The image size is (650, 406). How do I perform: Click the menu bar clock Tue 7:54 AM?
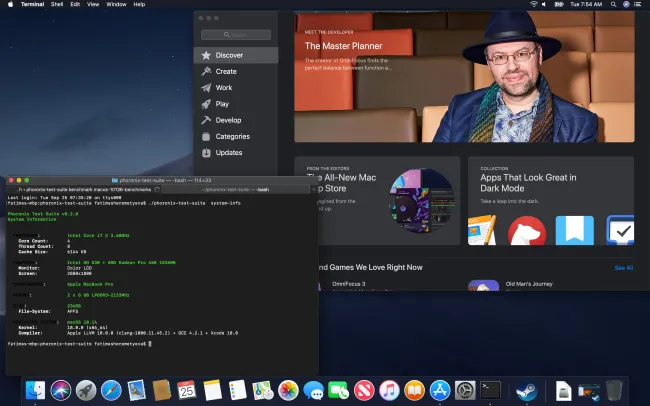[x=586, y=4]
